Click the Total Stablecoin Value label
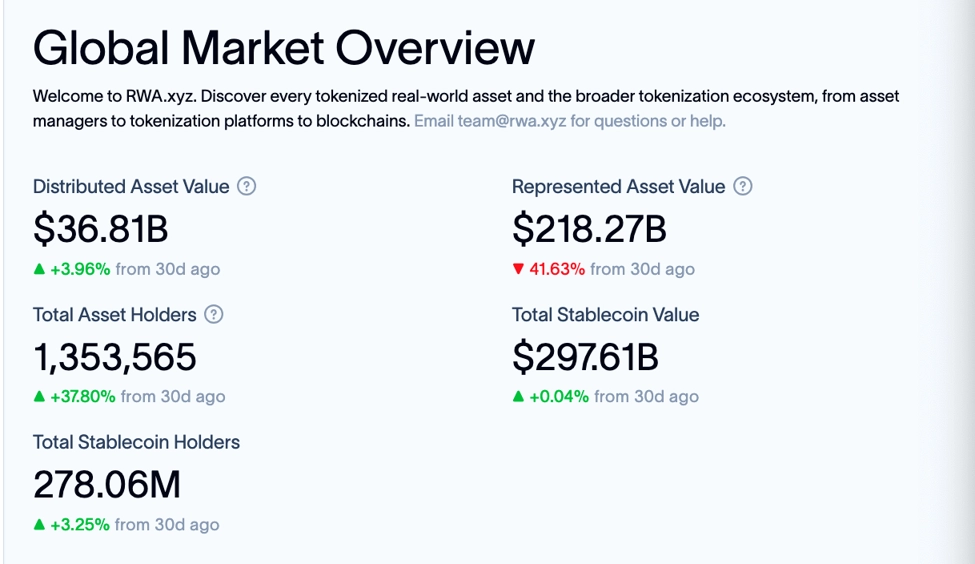 606,315
